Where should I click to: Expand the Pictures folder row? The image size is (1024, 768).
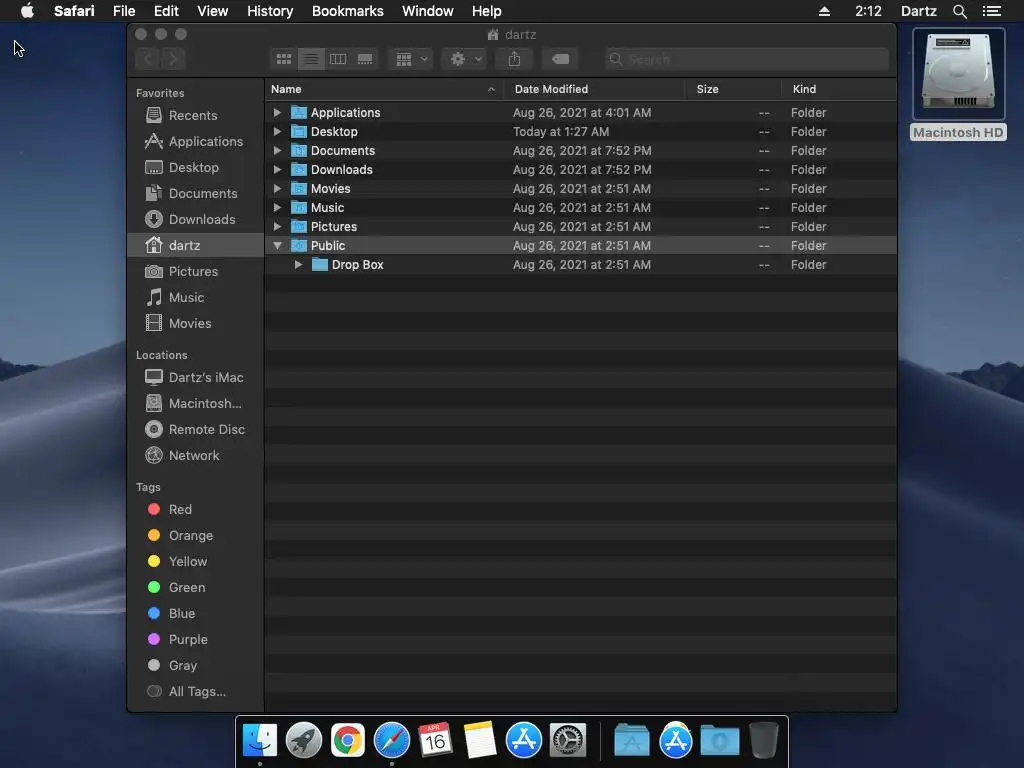click(x=278, y=226)
